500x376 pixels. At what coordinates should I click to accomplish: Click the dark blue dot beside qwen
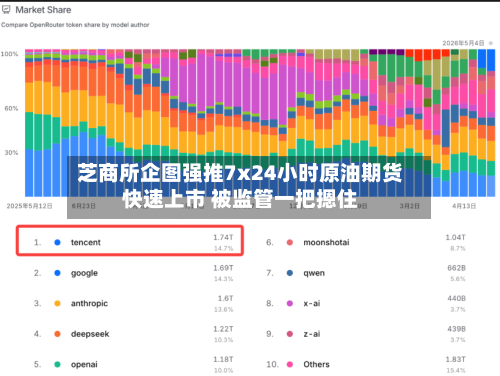(x=290, y=273)
